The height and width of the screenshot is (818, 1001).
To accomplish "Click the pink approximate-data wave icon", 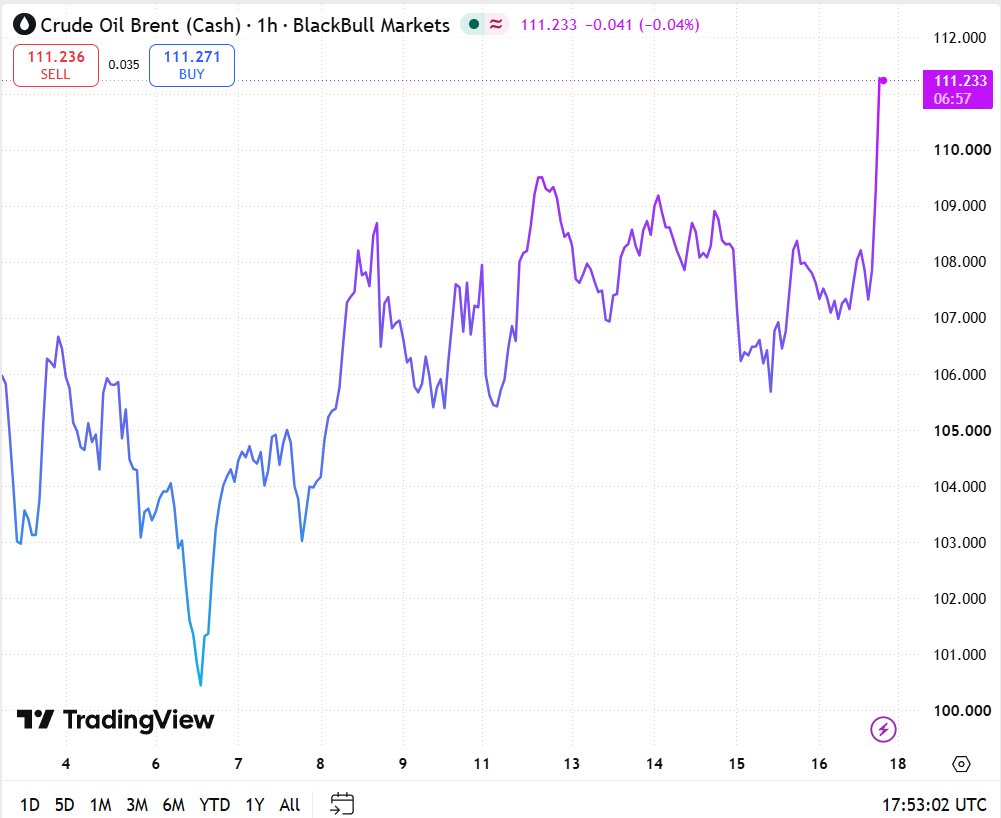I will [x=496, y=24].
